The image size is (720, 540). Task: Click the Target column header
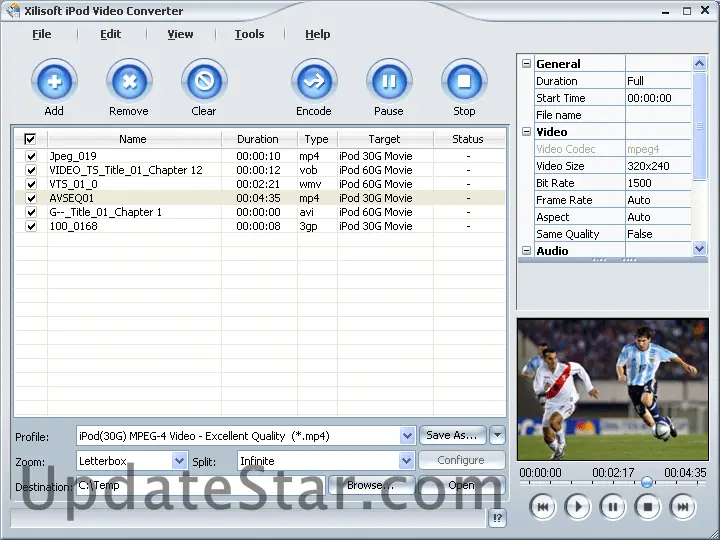tap(385, 139)
